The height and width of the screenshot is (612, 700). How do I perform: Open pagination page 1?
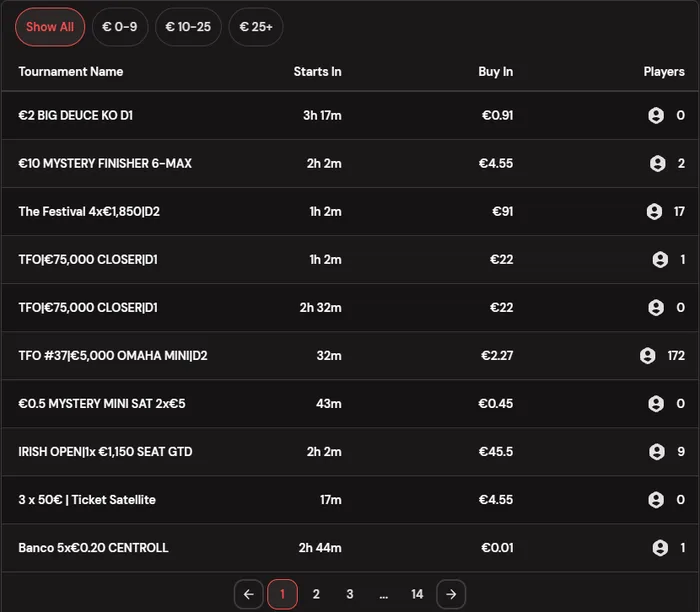[282, 594]
